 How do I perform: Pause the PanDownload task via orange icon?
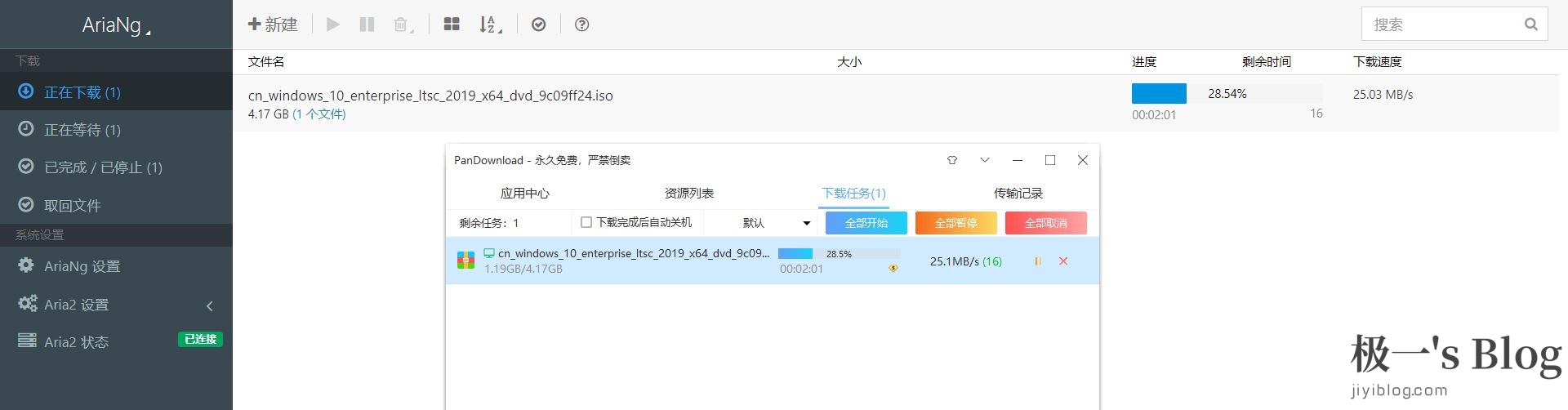click(1038, 261)
